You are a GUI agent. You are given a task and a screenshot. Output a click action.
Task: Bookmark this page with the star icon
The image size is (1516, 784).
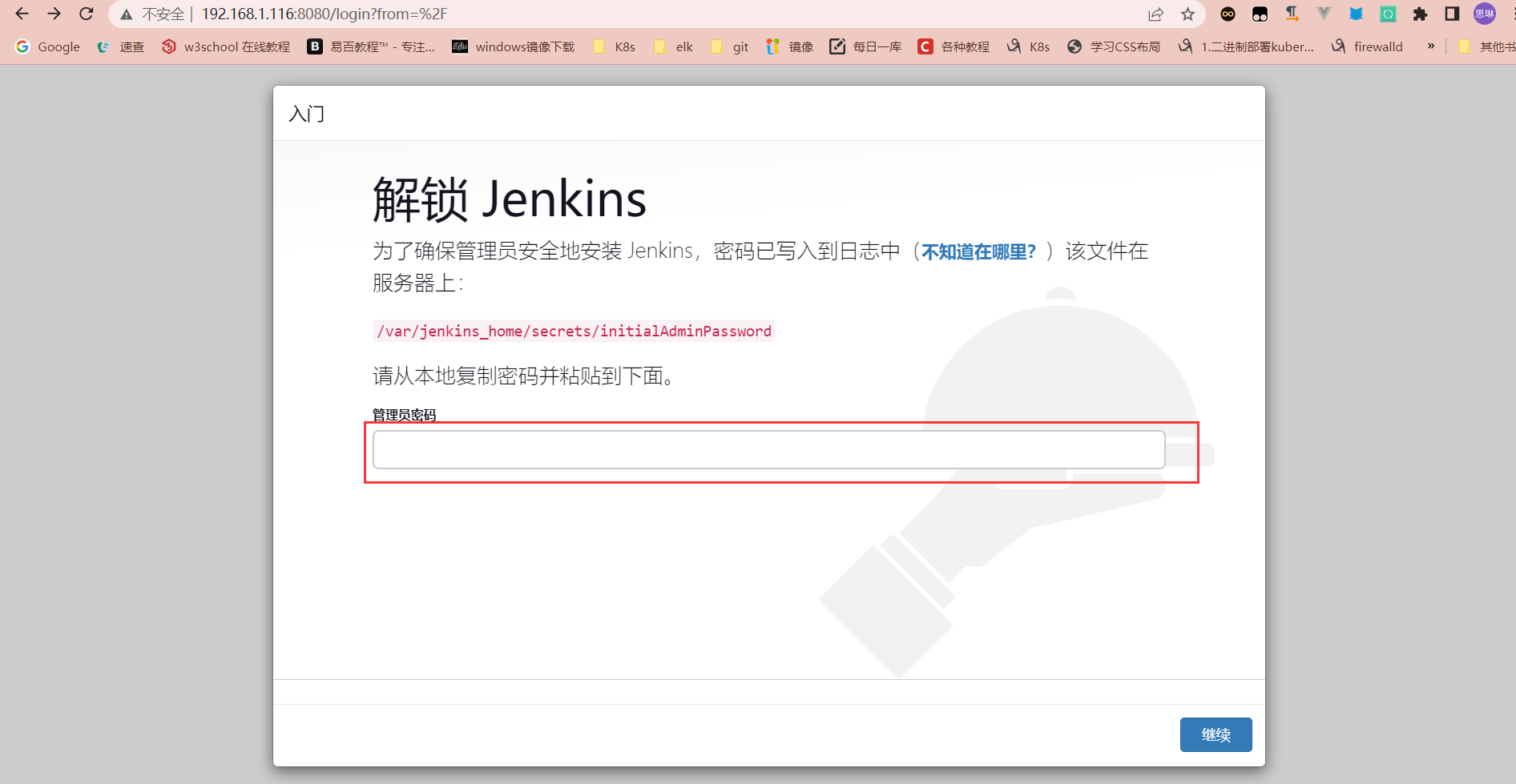tap(1187, 14)
